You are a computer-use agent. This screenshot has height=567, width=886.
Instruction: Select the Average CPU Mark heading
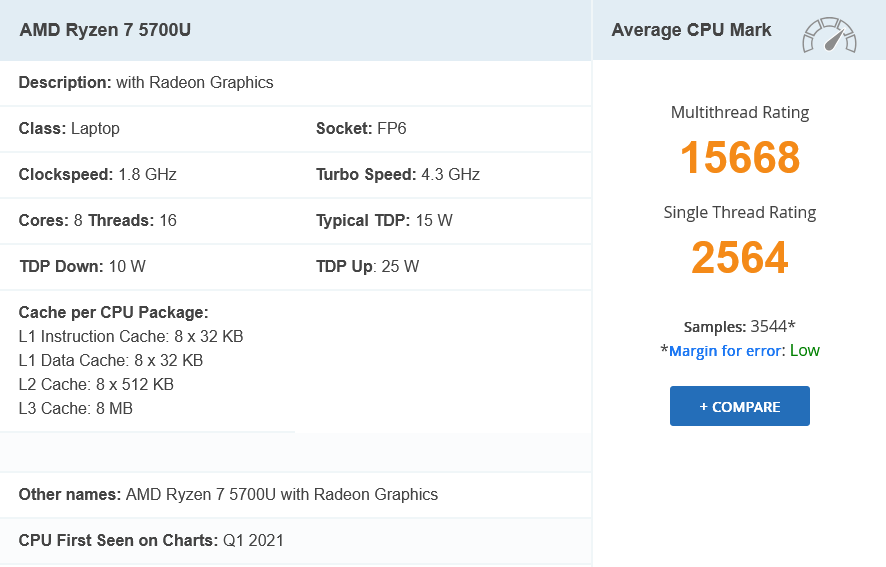click(x=691, y=30)
